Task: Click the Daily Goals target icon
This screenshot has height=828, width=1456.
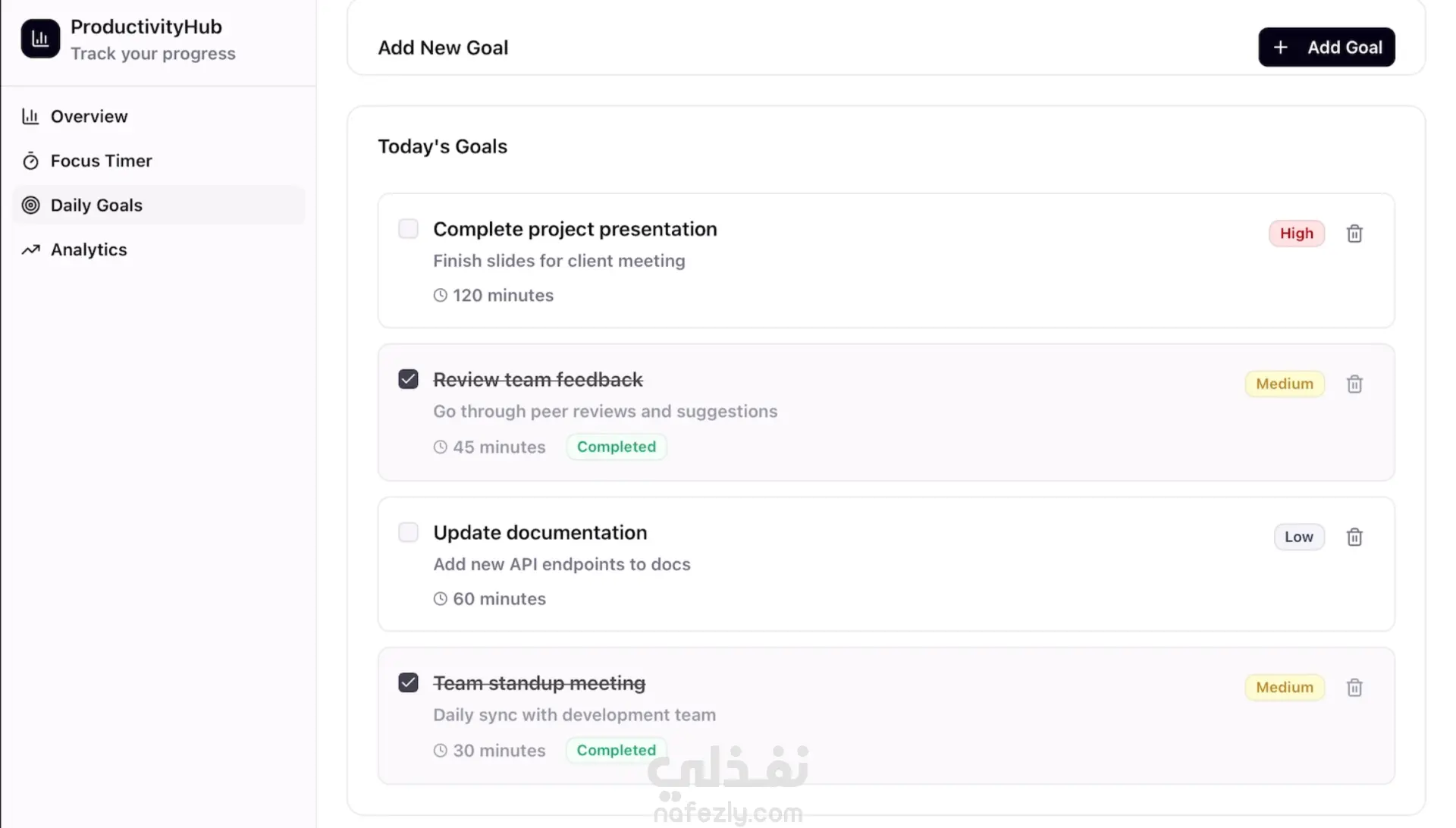Action: click(x=30, y=205)
